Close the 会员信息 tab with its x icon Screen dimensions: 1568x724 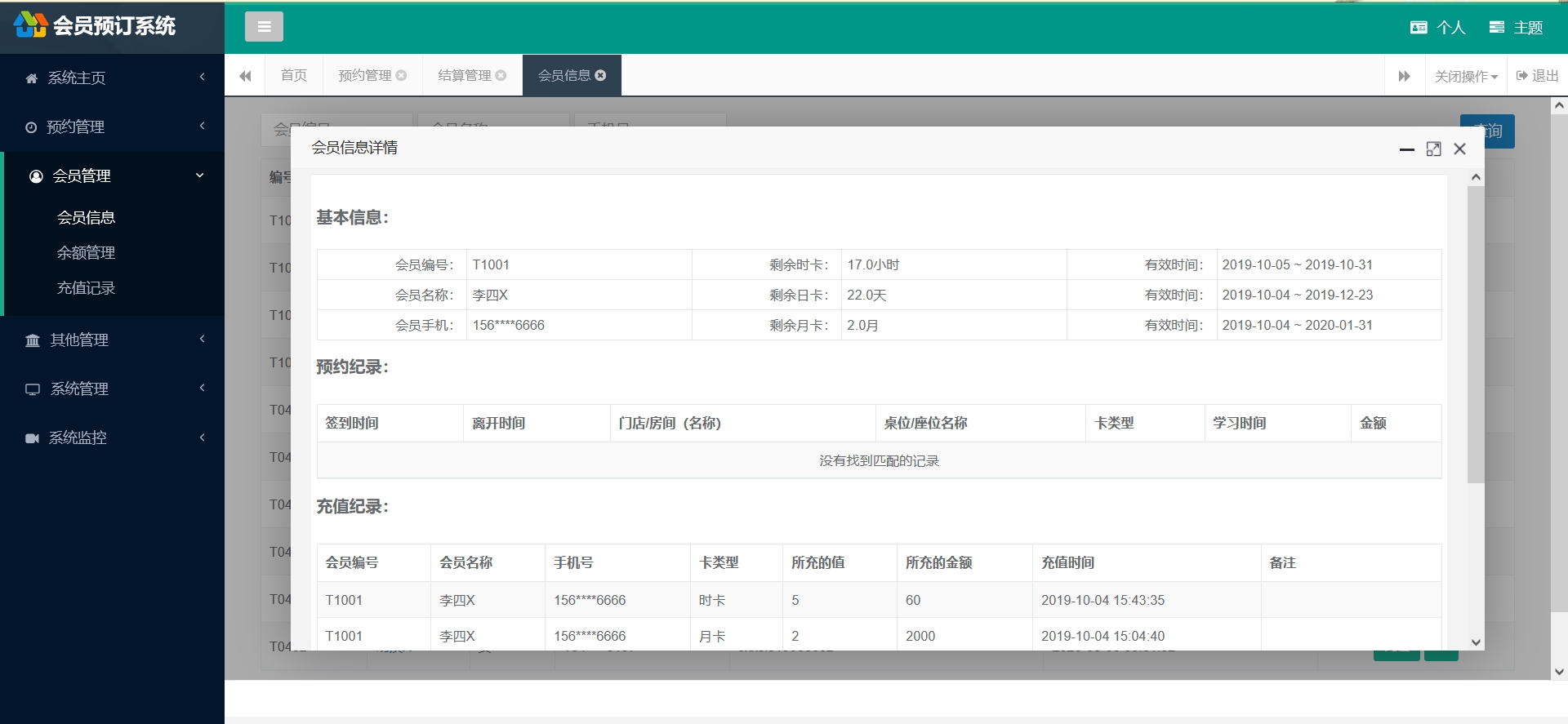point(600,75)
